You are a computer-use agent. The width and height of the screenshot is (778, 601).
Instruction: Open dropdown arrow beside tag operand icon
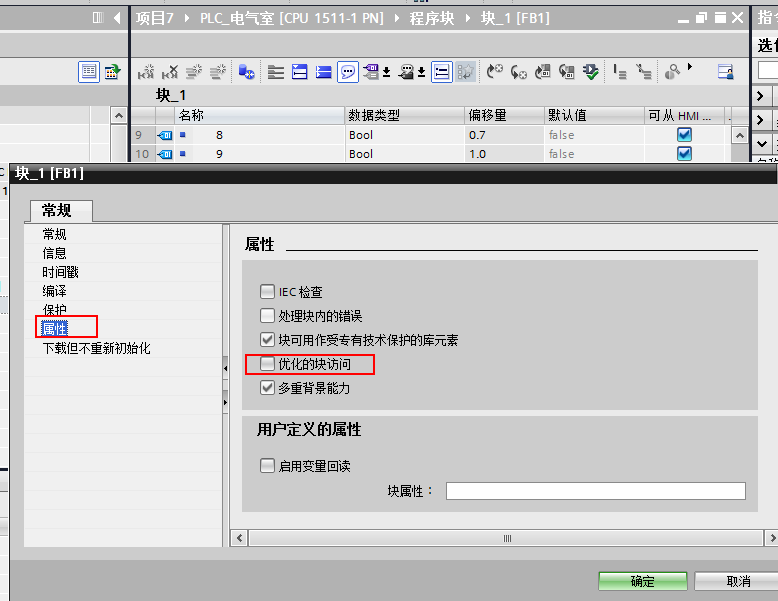point(387,72)
